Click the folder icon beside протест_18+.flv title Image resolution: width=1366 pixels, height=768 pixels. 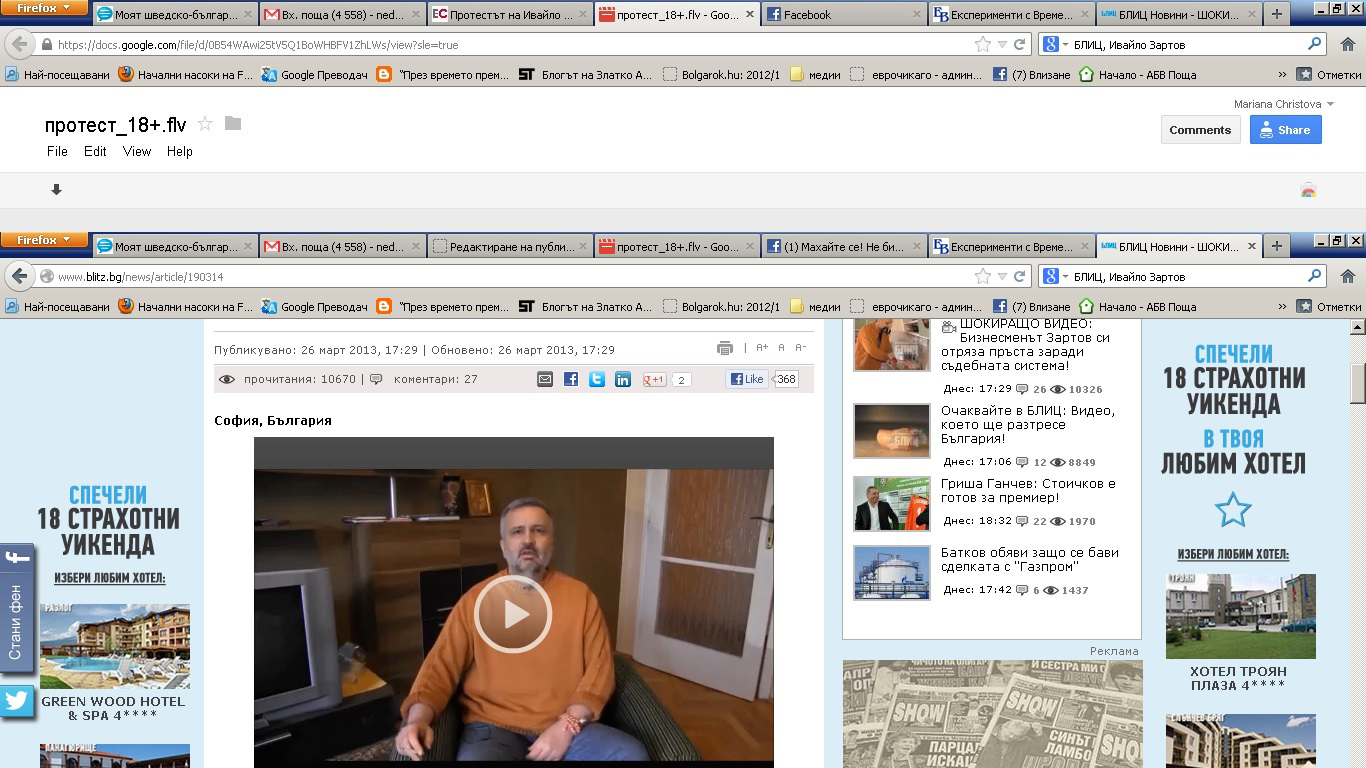pos(233,124)
